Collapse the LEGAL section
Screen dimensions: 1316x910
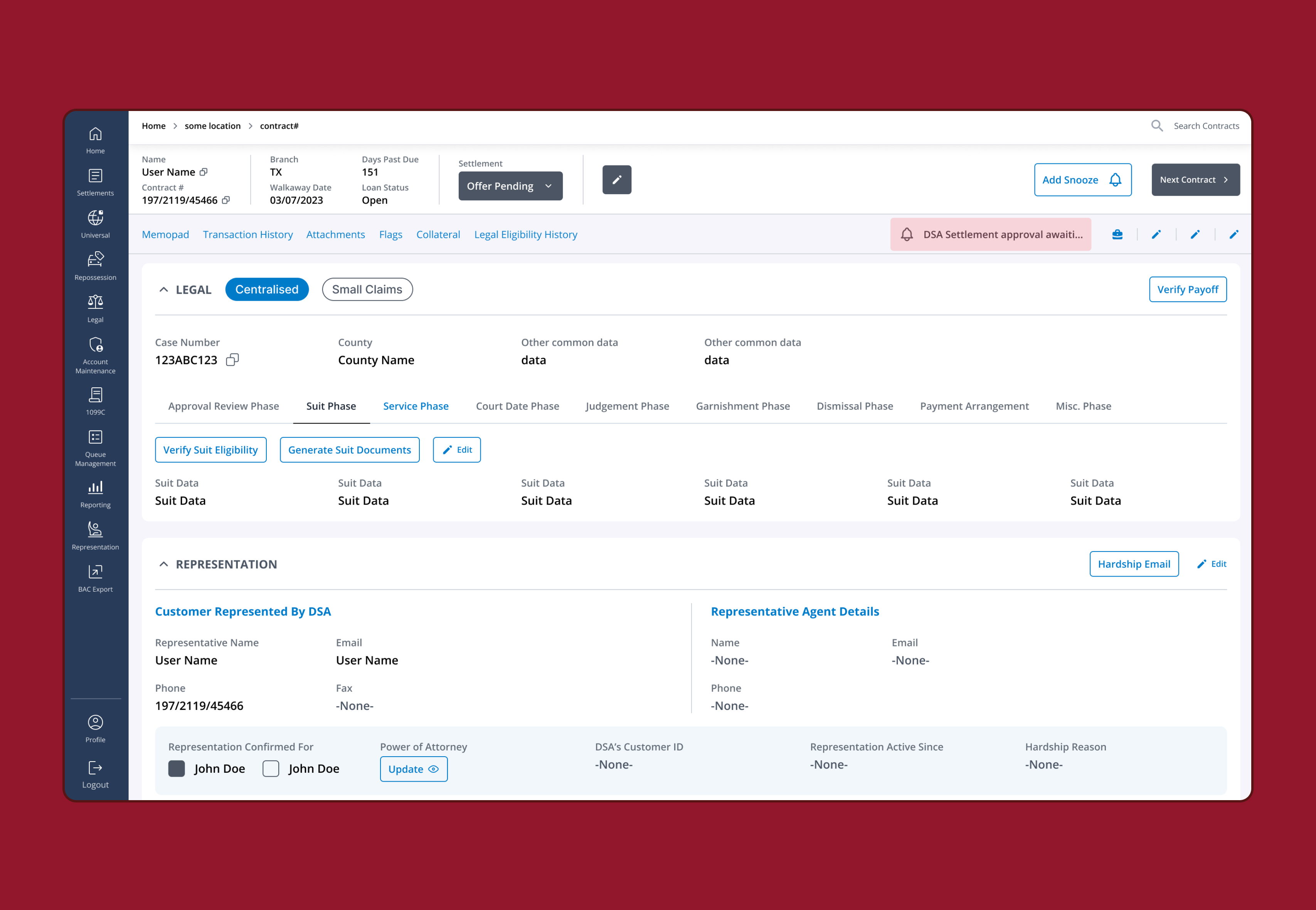click(x=164, y=289)
